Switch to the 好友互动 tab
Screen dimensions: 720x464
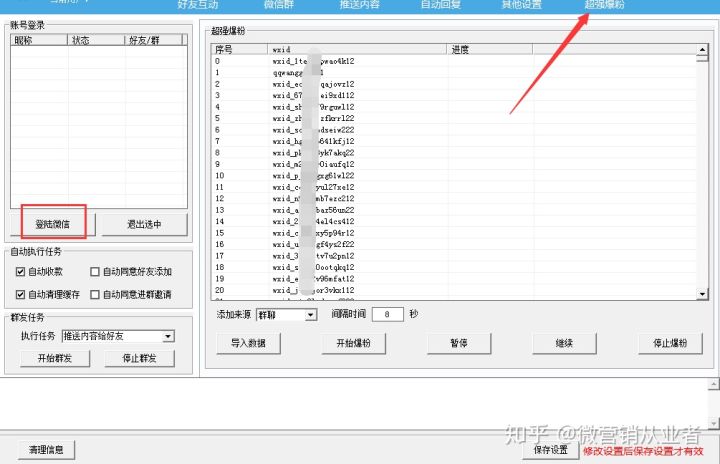(197, 5)
